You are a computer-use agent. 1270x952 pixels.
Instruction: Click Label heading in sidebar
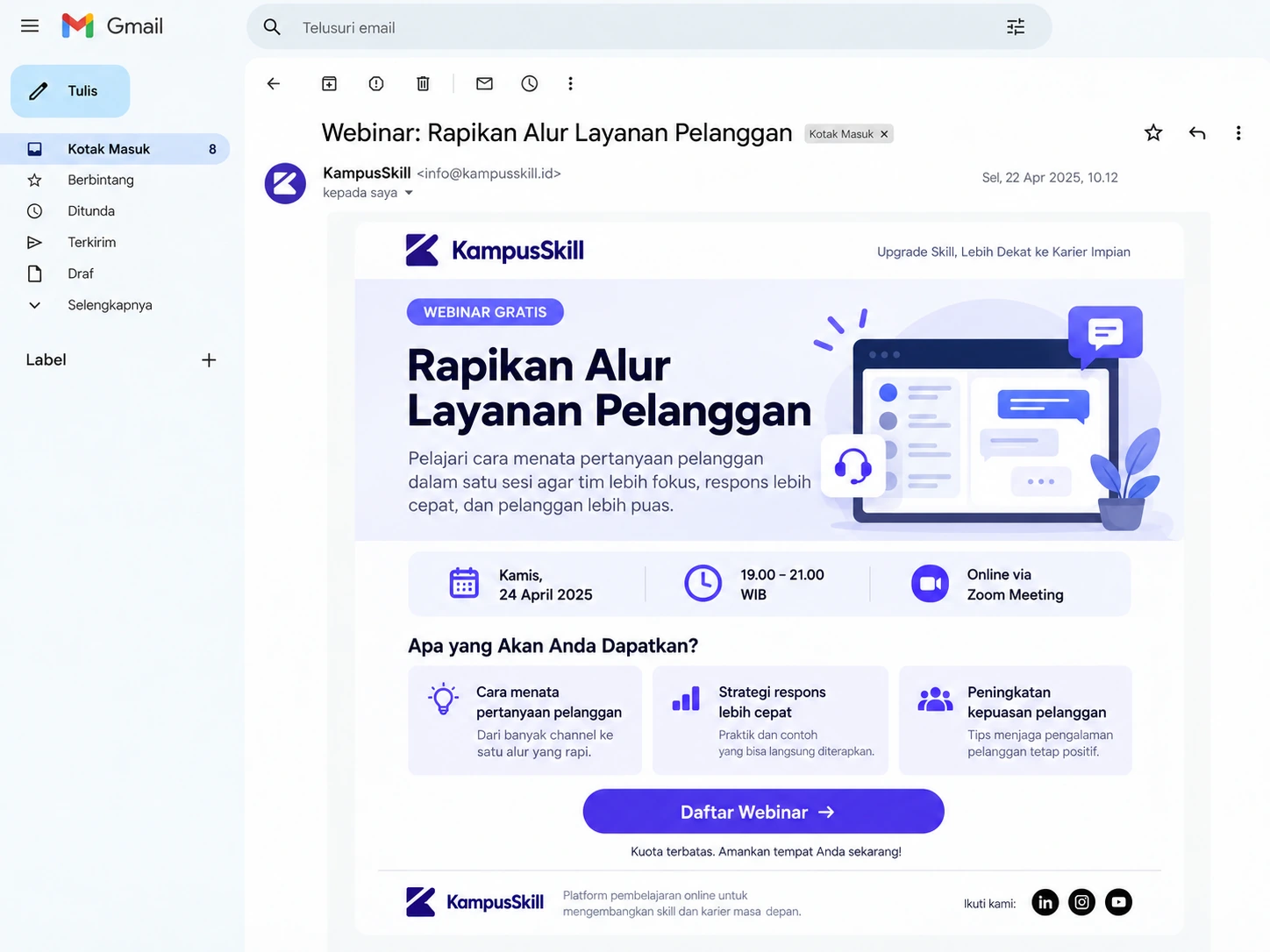[46, 360]
